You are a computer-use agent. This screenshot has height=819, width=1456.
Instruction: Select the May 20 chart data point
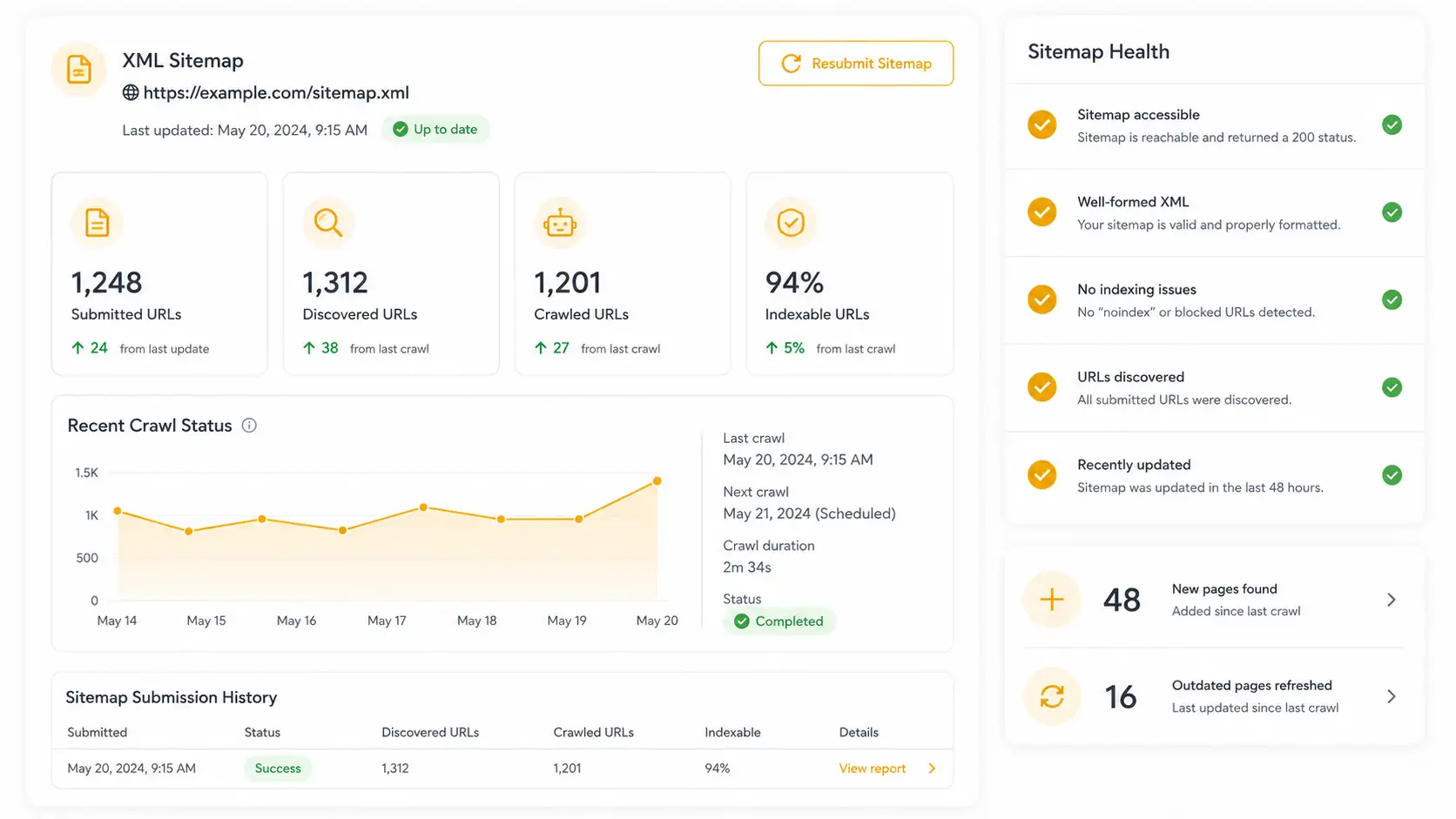tap(657, 480)
